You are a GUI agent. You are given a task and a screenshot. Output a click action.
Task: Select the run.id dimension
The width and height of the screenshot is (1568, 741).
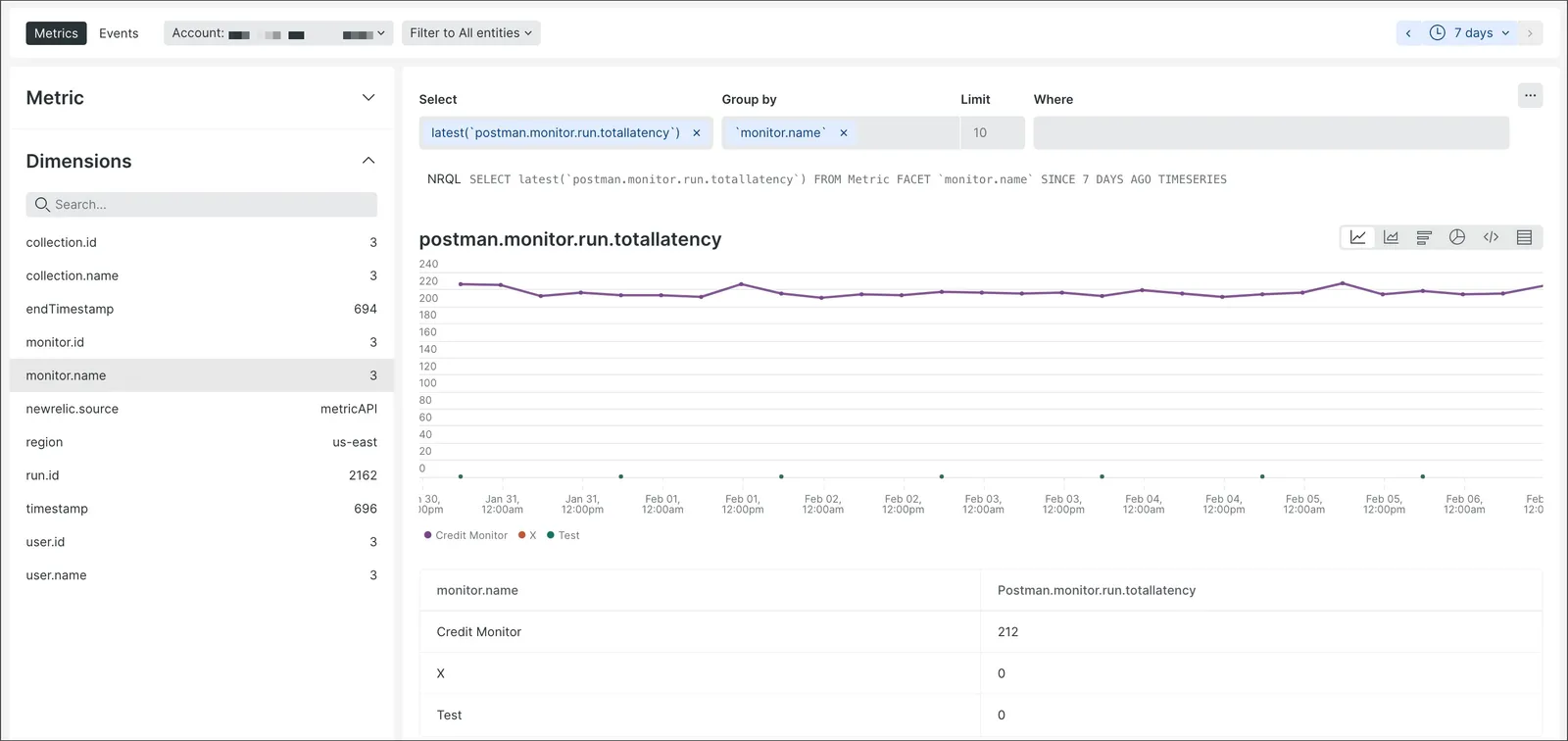pyautogui.click(x=201, y=475)
